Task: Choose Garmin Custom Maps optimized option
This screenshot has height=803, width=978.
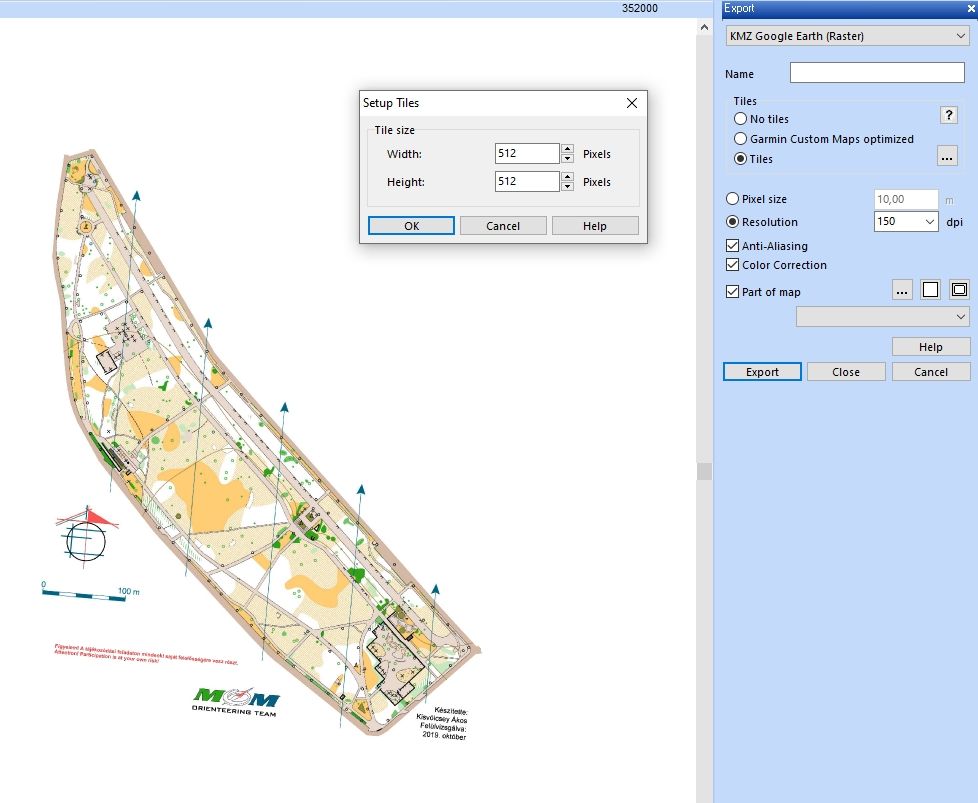Action: (741, 139)
